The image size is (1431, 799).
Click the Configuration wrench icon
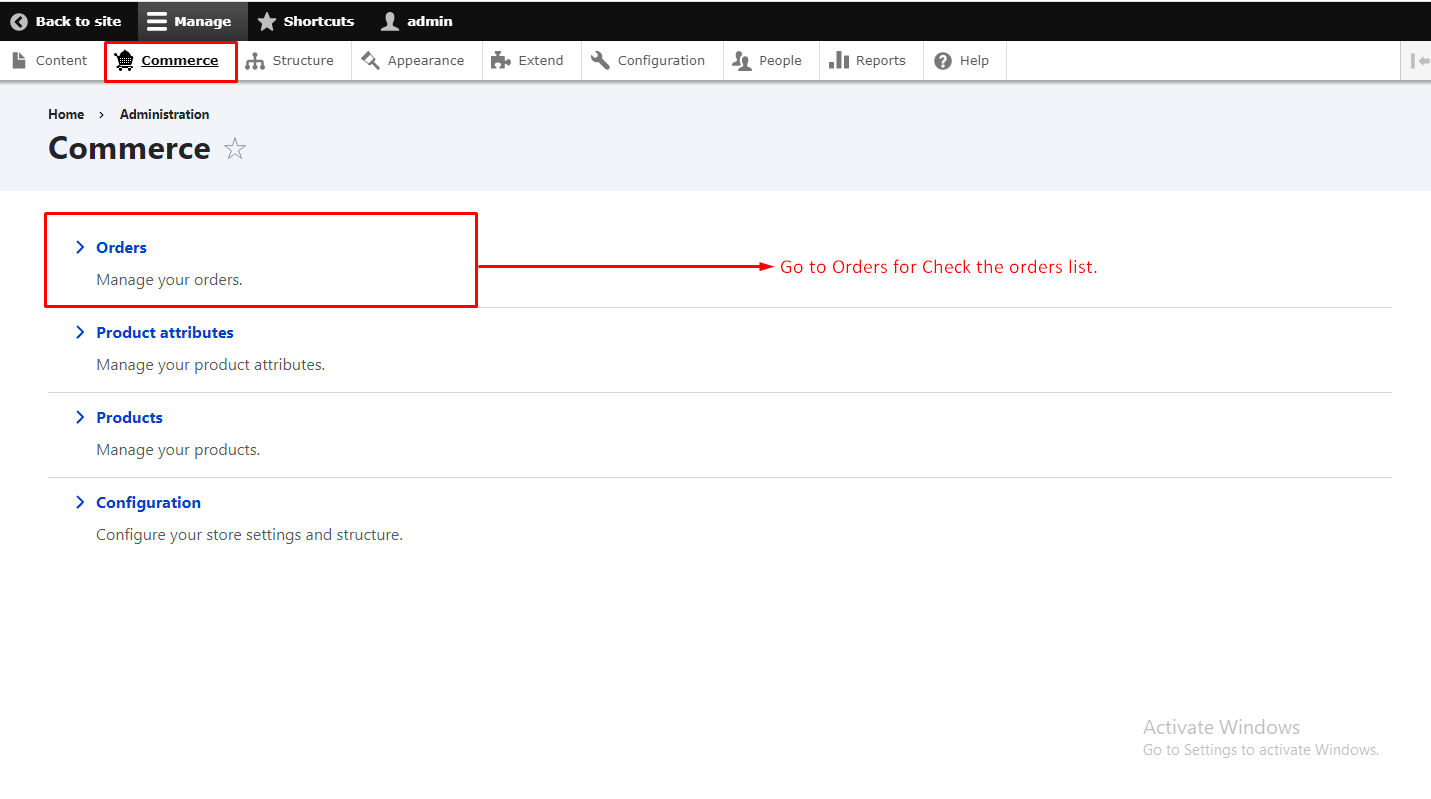pos(600,61)
